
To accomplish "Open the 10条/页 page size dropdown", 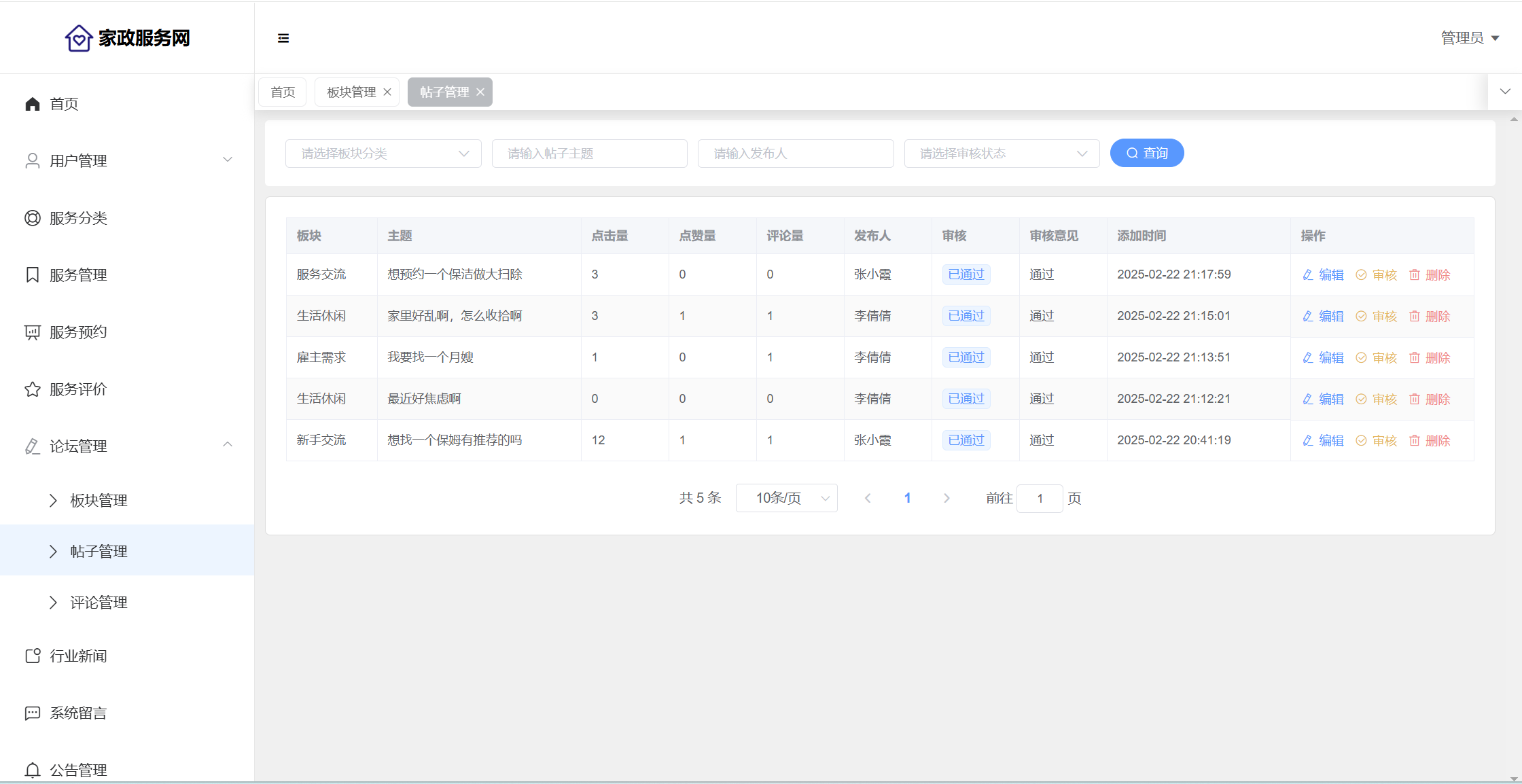I will click(x=786, y=498).
